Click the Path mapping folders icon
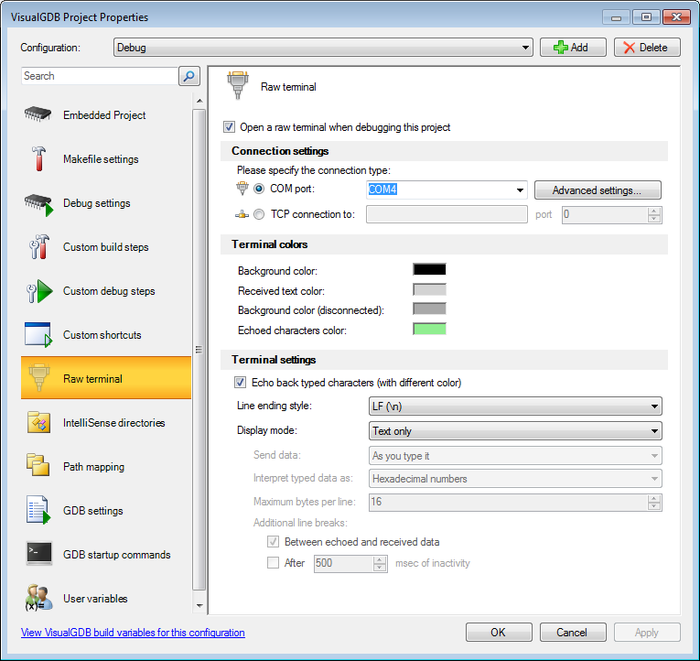The image size is (700, 661). coord(38,465)
